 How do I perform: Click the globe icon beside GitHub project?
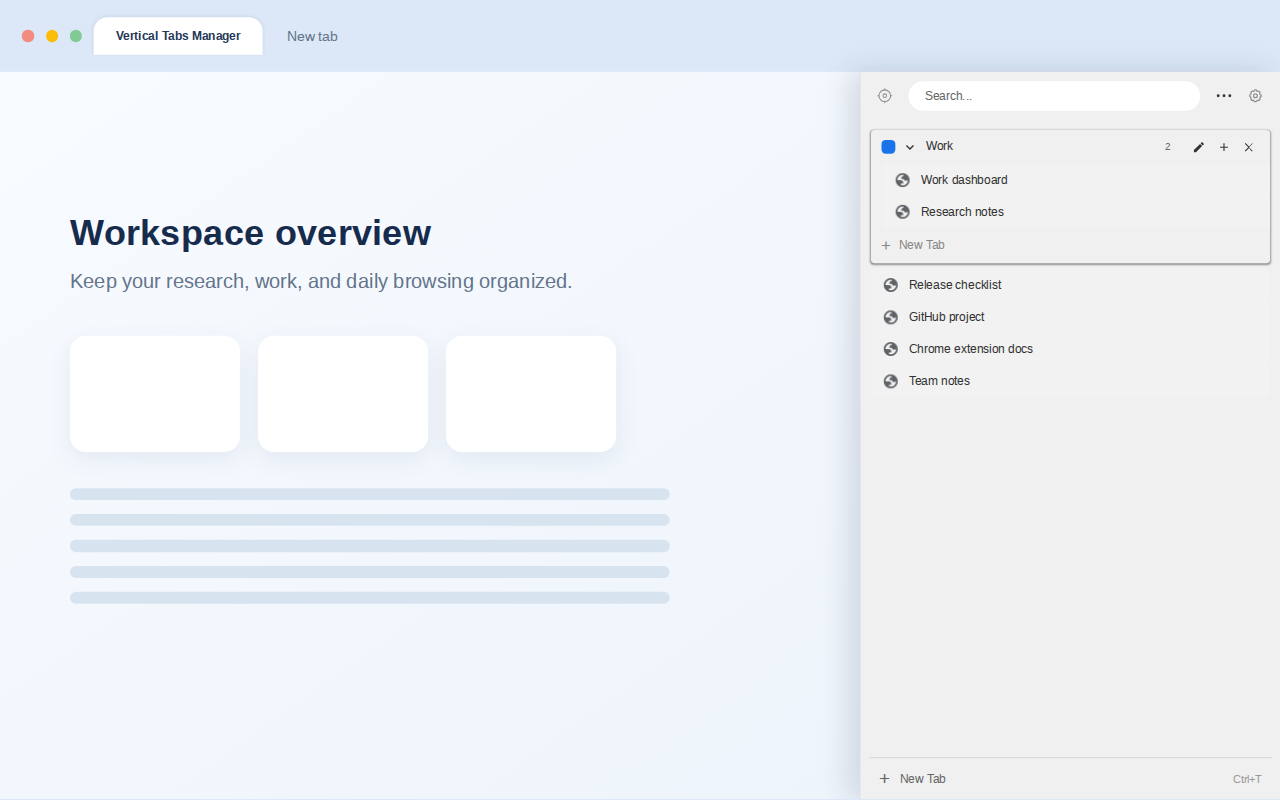[891, 317]
